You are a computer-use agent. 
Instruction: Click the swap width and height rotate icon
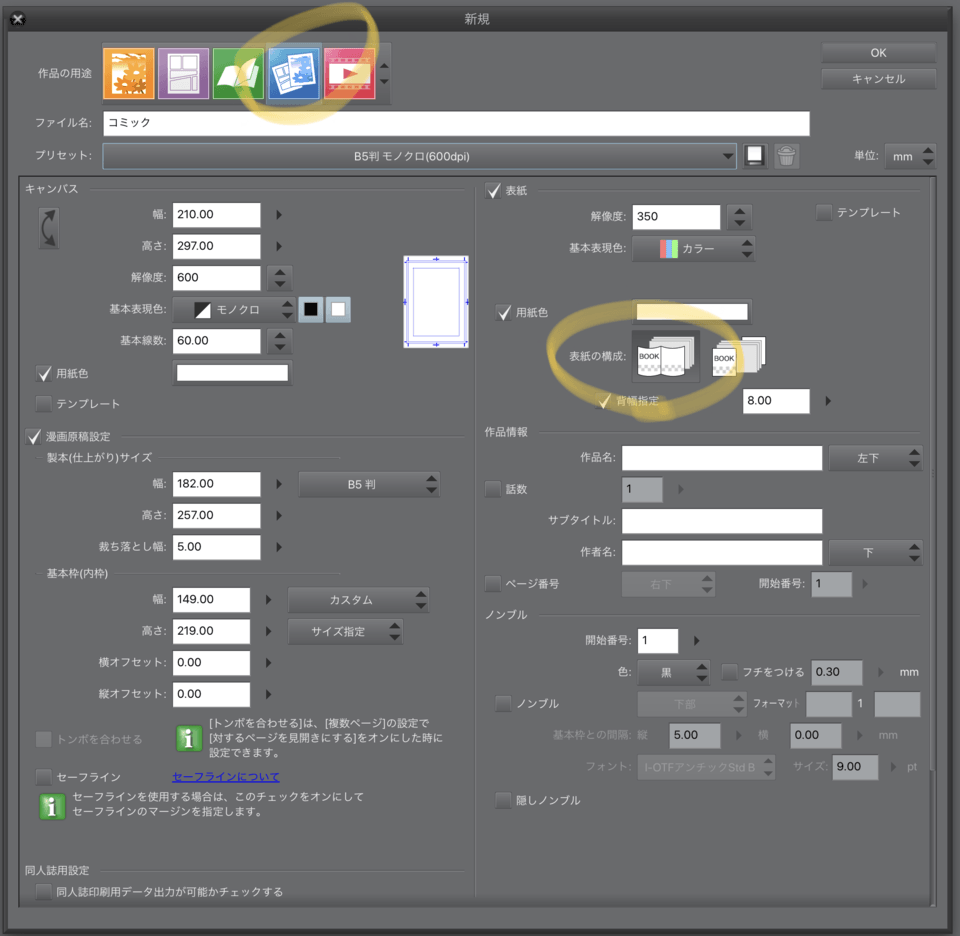click(48, 228)
